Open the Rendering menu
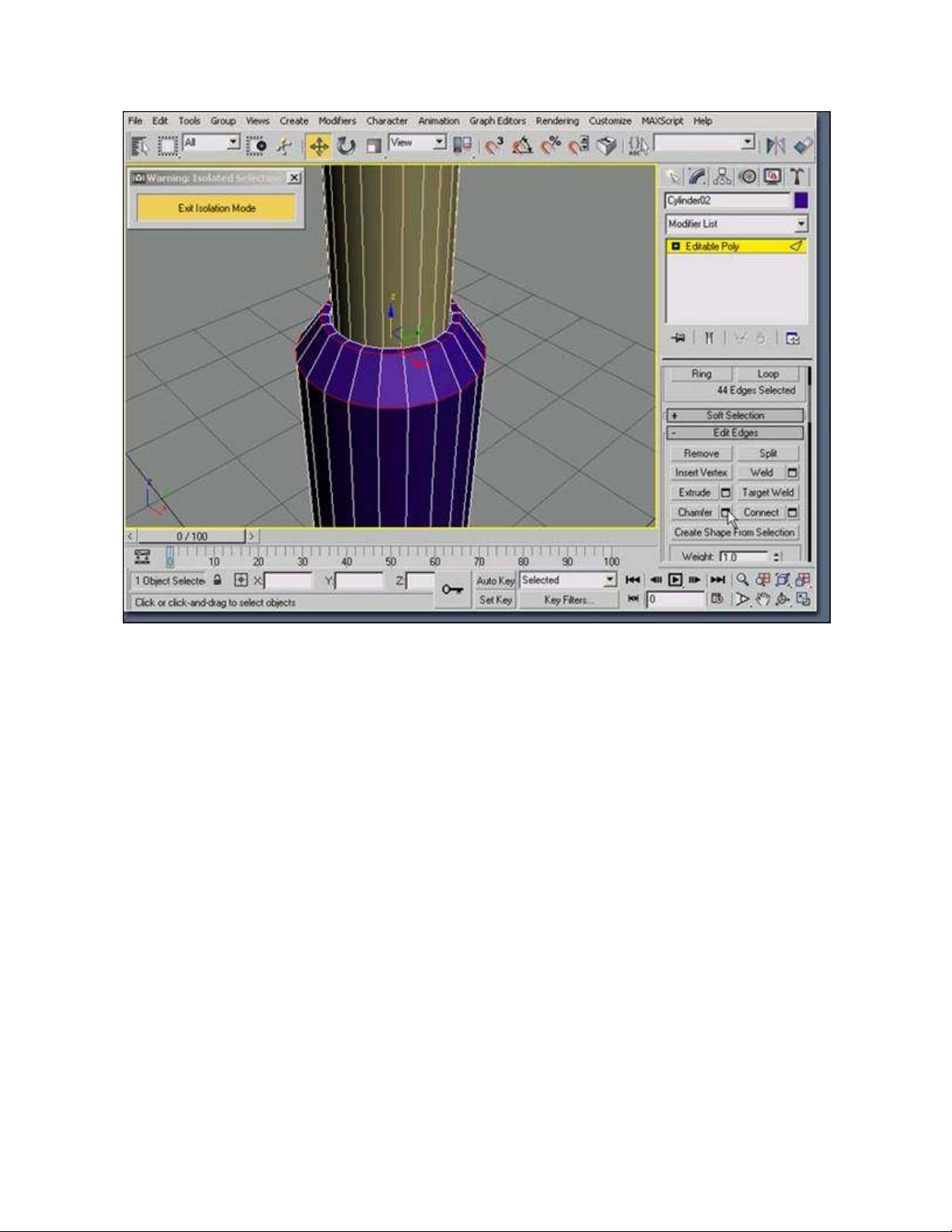The image size is (952, 1232). tap(556, 121)
